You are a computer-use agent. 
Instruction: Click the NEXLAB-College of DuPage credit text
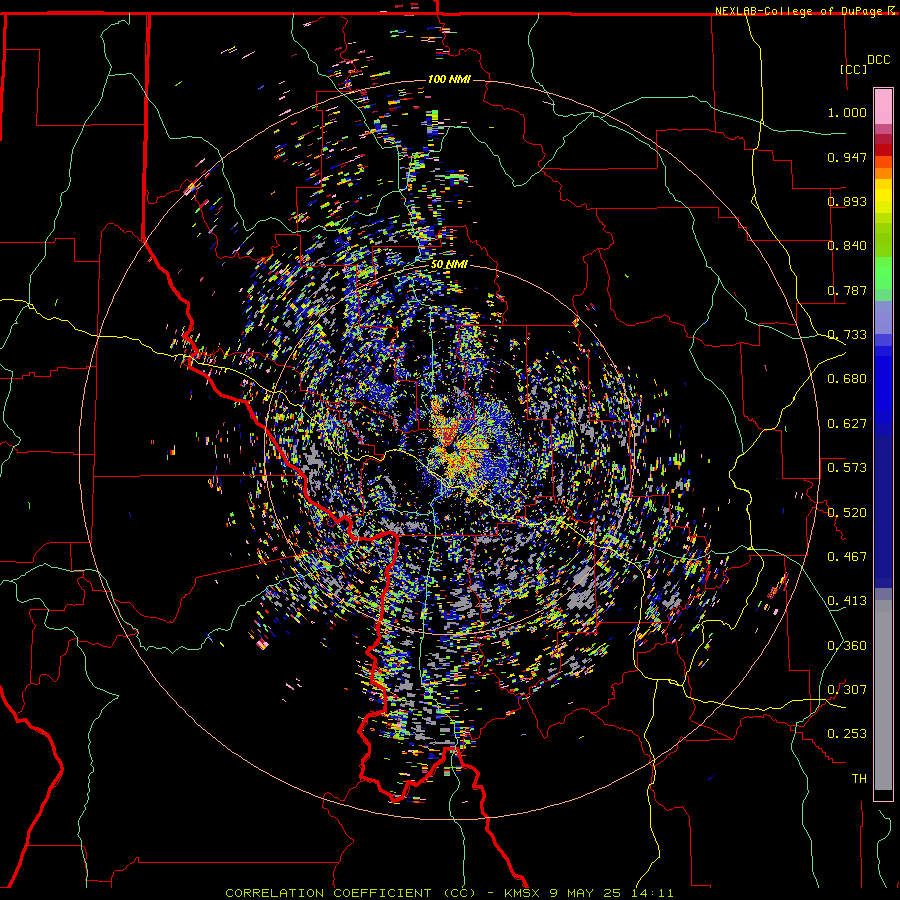point(798,11)
